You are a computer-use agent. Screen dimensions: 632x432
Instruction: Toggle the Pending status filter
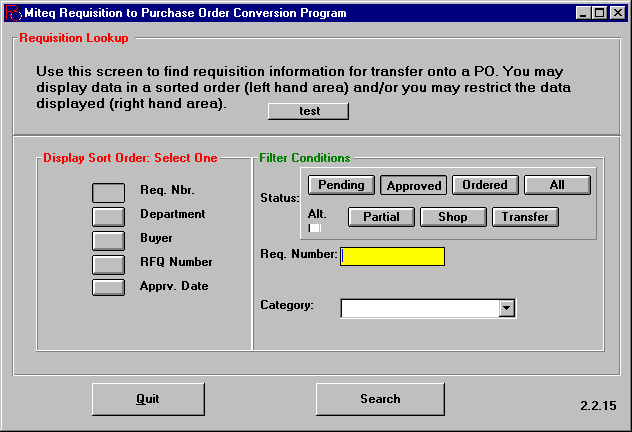pos(342,185)
